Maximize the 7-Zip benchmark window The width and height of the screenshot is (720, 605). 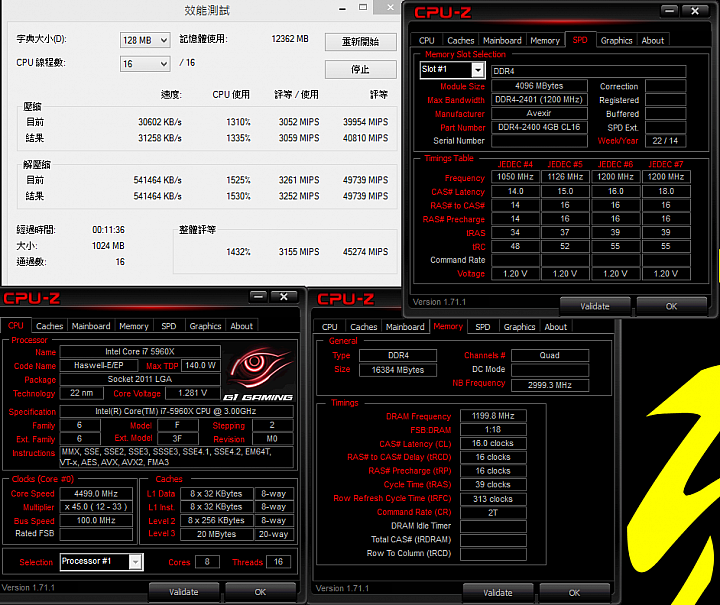(363, 7)
